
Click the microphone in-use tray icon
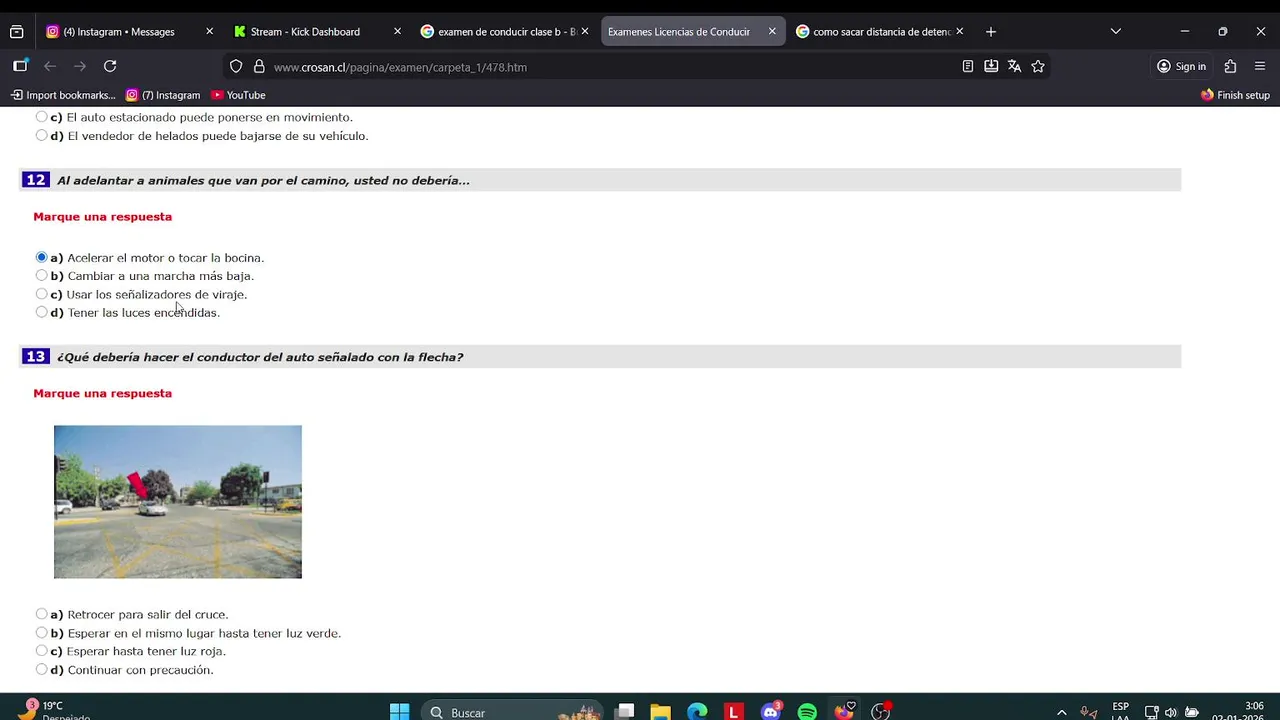(1089, 712)
